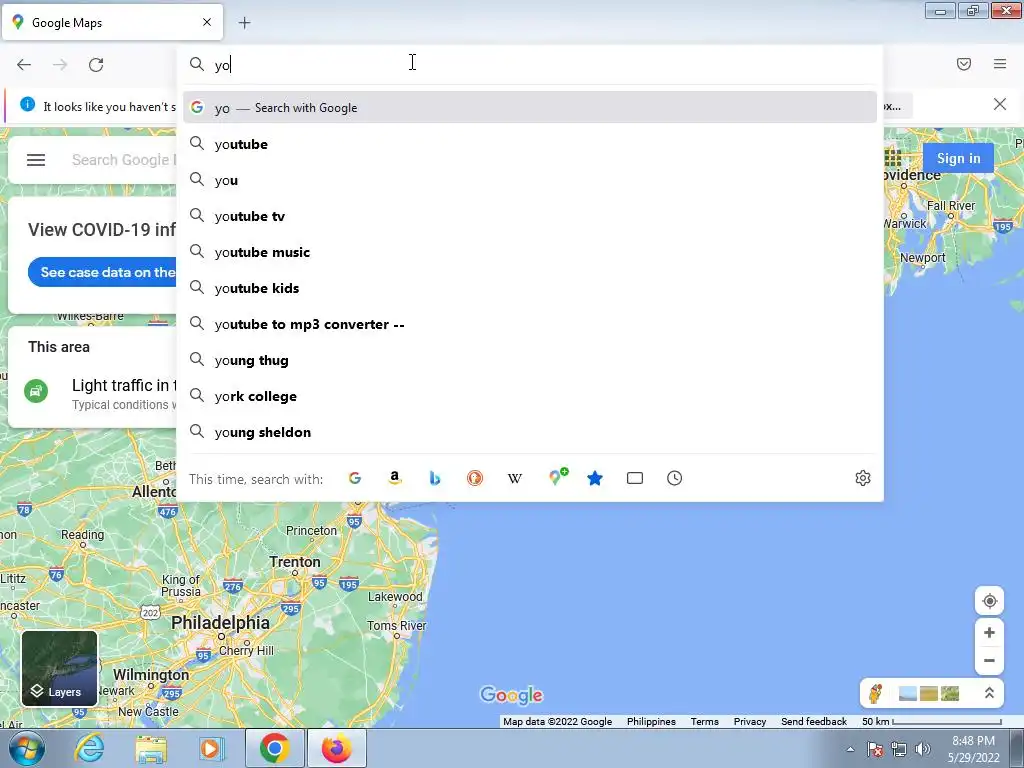Open the Google apps grid icon
1024x768 pixels.
pos(893,157)
